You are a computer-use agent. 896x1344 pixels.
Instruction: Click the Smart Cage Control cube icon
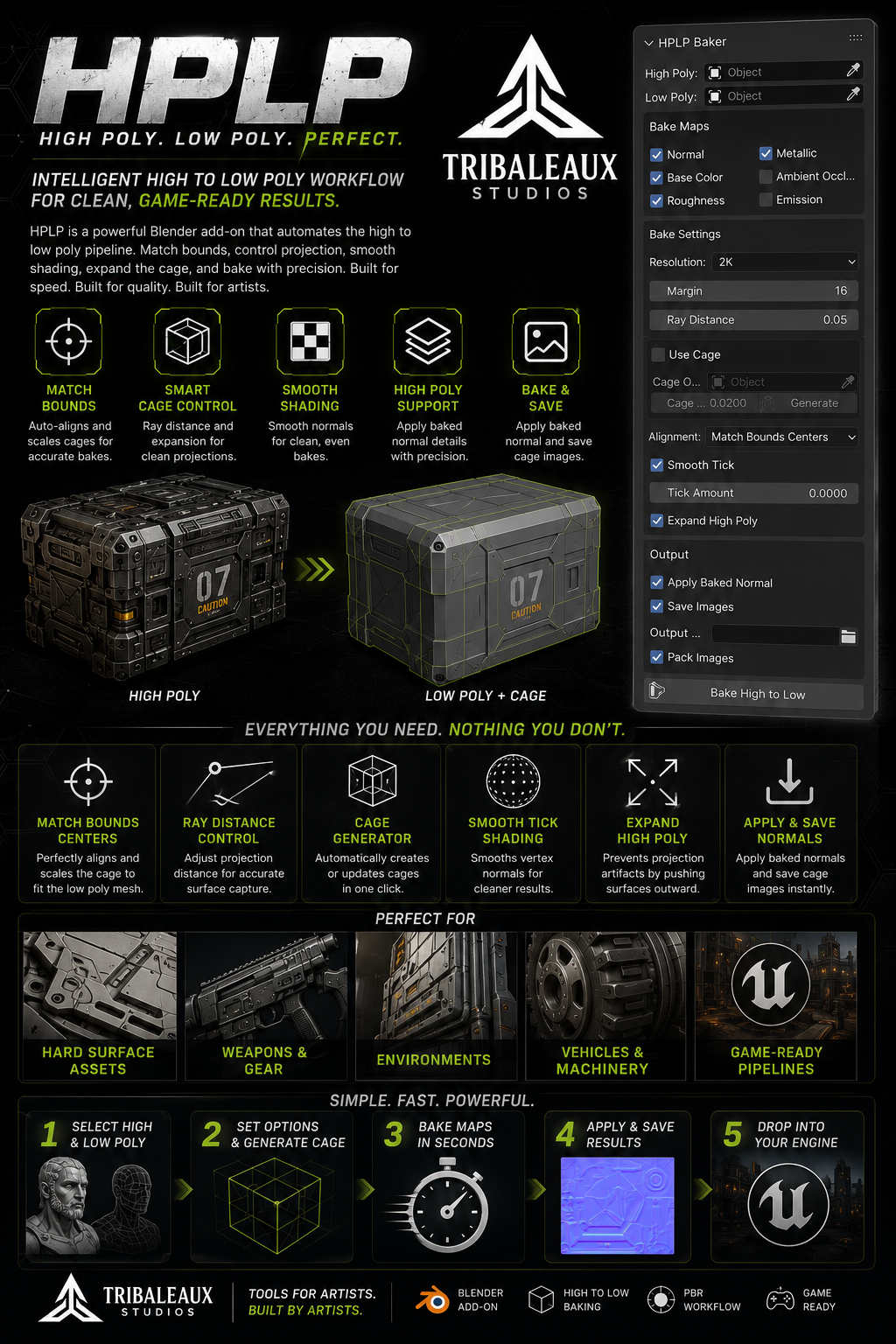click(x=187, y=341)
